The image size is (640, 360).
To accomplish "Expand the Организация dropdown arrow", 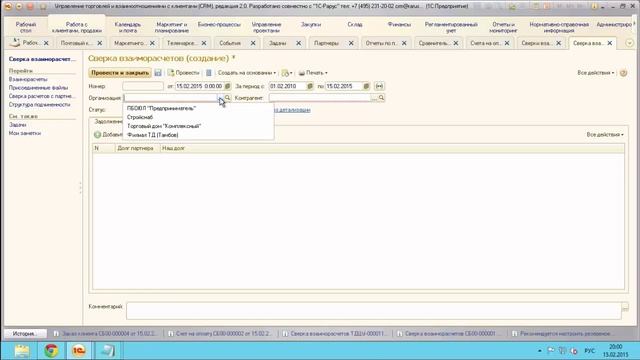I will [x=220, y=98].
